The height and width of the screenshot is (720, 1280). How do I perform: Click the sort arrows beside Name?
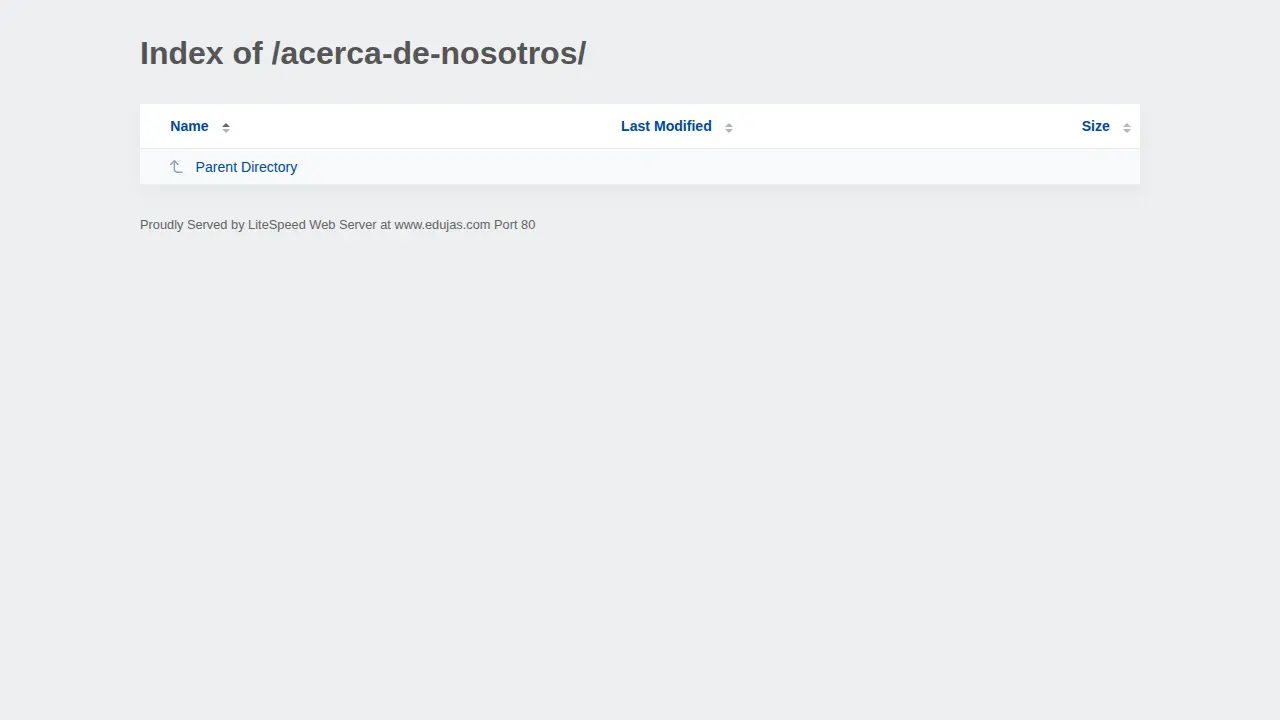pos(226,127)
